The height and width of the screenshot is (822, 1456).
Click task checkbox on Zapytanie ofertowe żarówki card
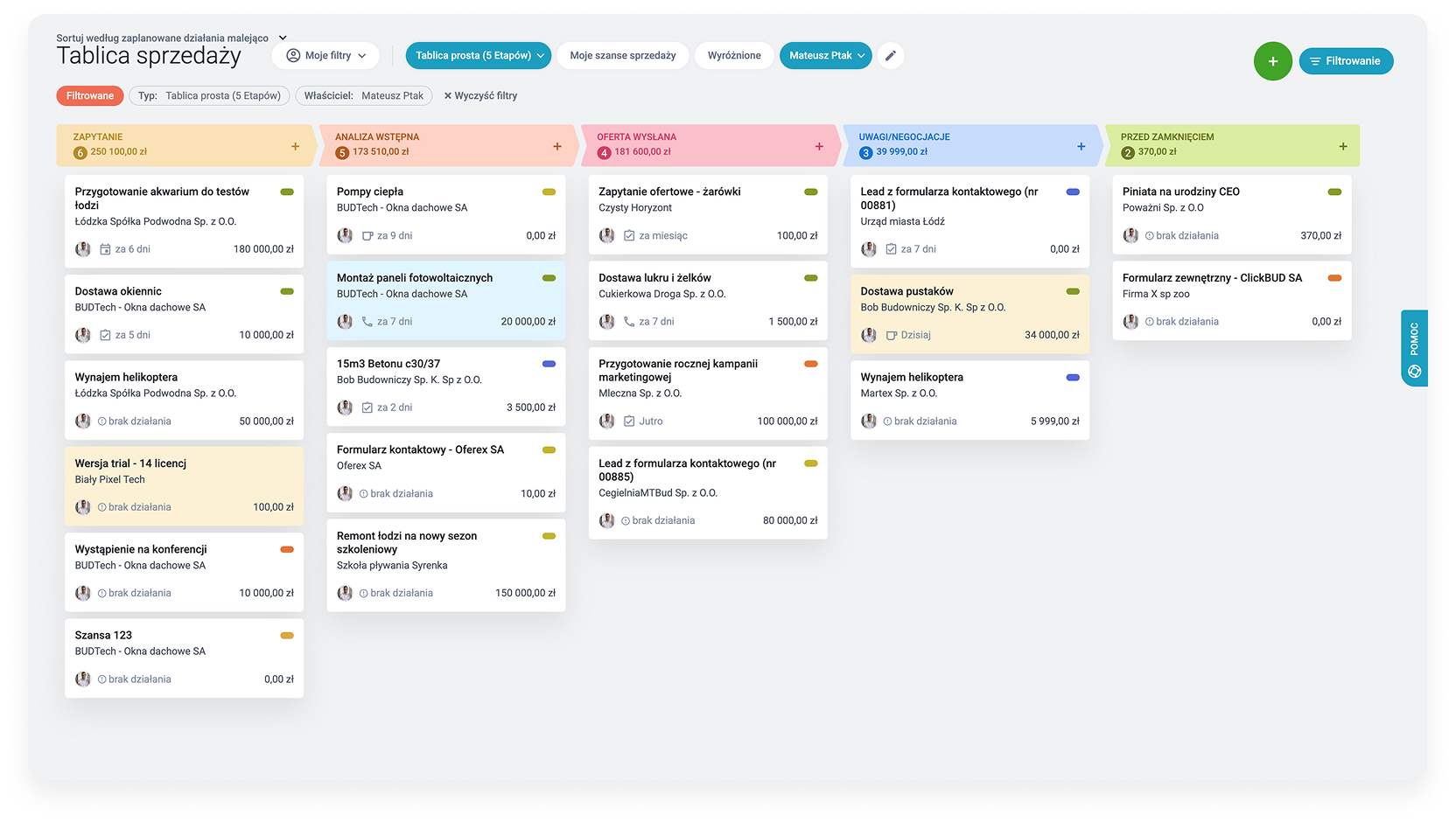[x=629, y=236]
